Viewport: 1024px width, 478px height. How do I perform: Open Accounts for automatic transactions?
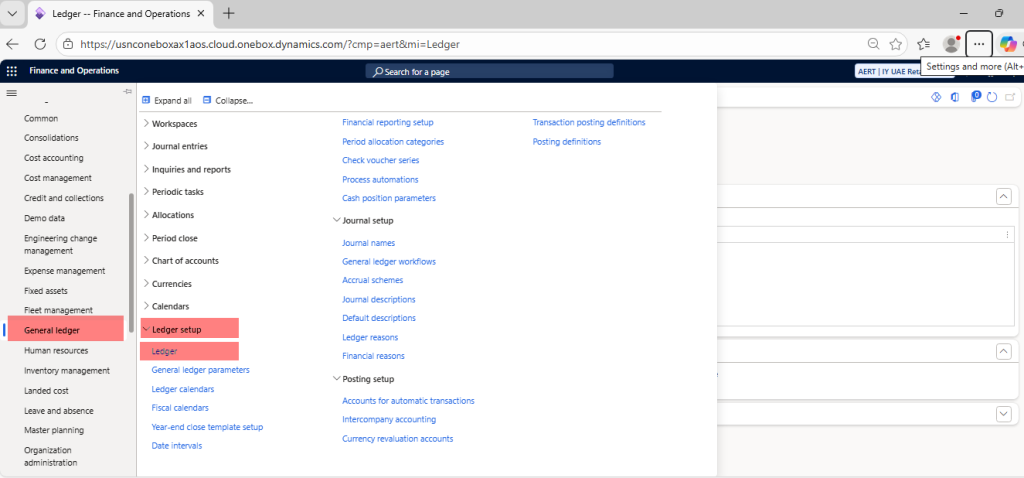tap(408, 401)
